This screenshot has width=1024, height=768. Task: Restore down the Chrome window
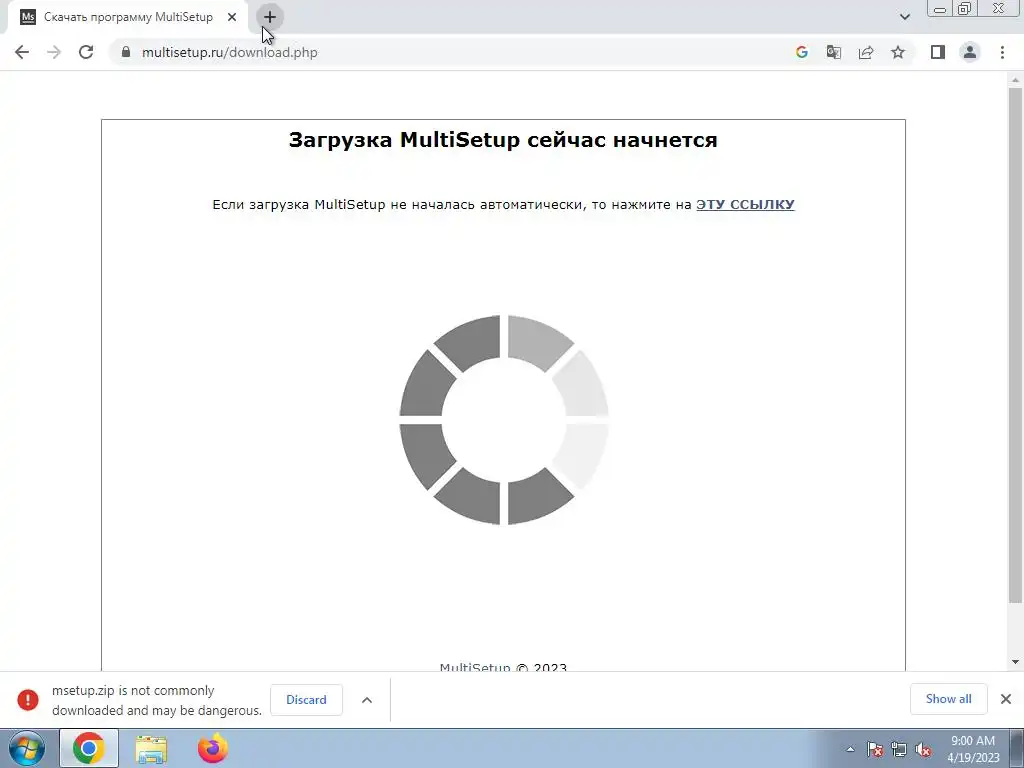point(964,9)
